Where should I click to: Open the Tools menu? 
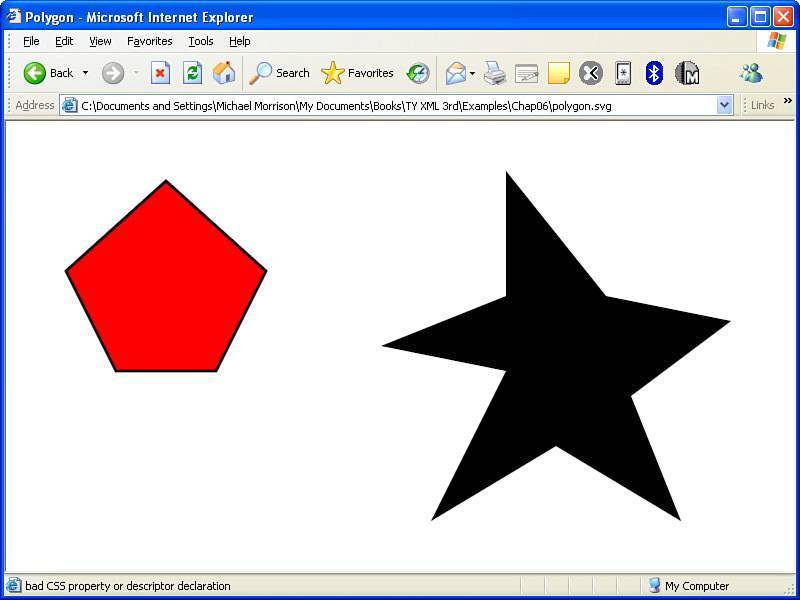point(201,41)
